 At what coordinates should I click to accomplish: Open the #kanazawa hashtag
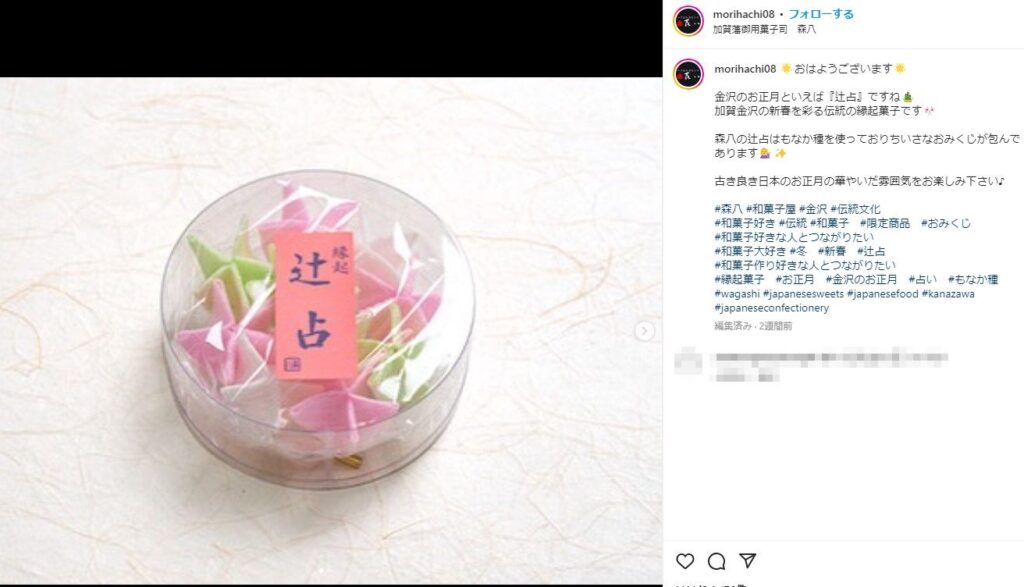click(x=948, y=294)
